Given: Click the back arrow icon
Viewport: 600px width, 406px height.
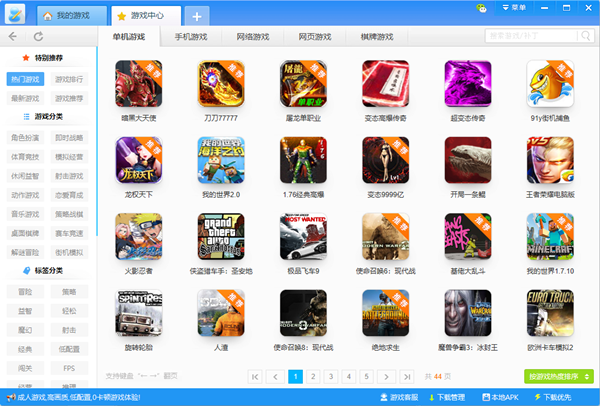Looking at the screenshot, I should [x=13, y=36].
